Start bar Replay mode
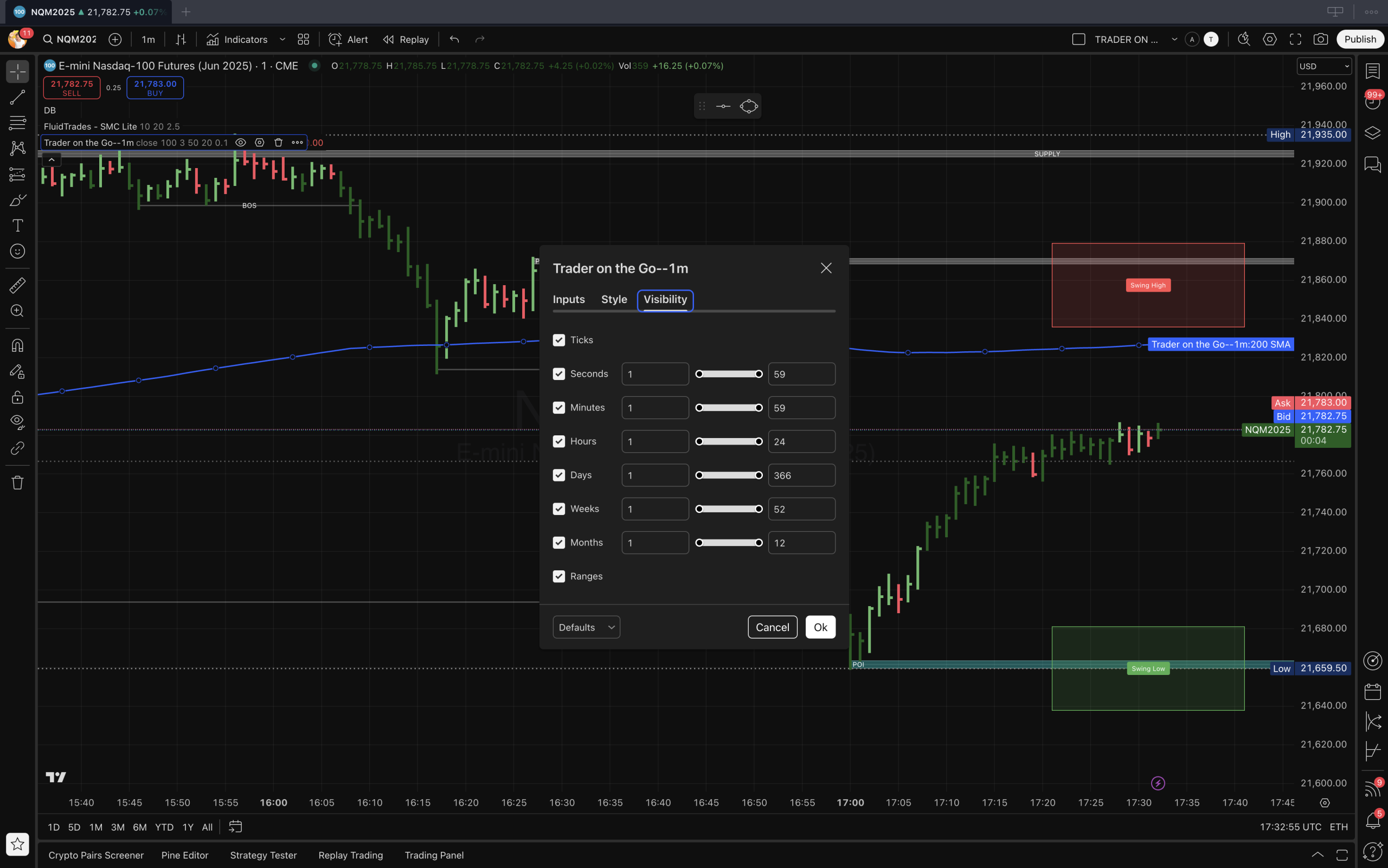The height and width of the screenshot is (868, 1388). (x=407, y=39)
